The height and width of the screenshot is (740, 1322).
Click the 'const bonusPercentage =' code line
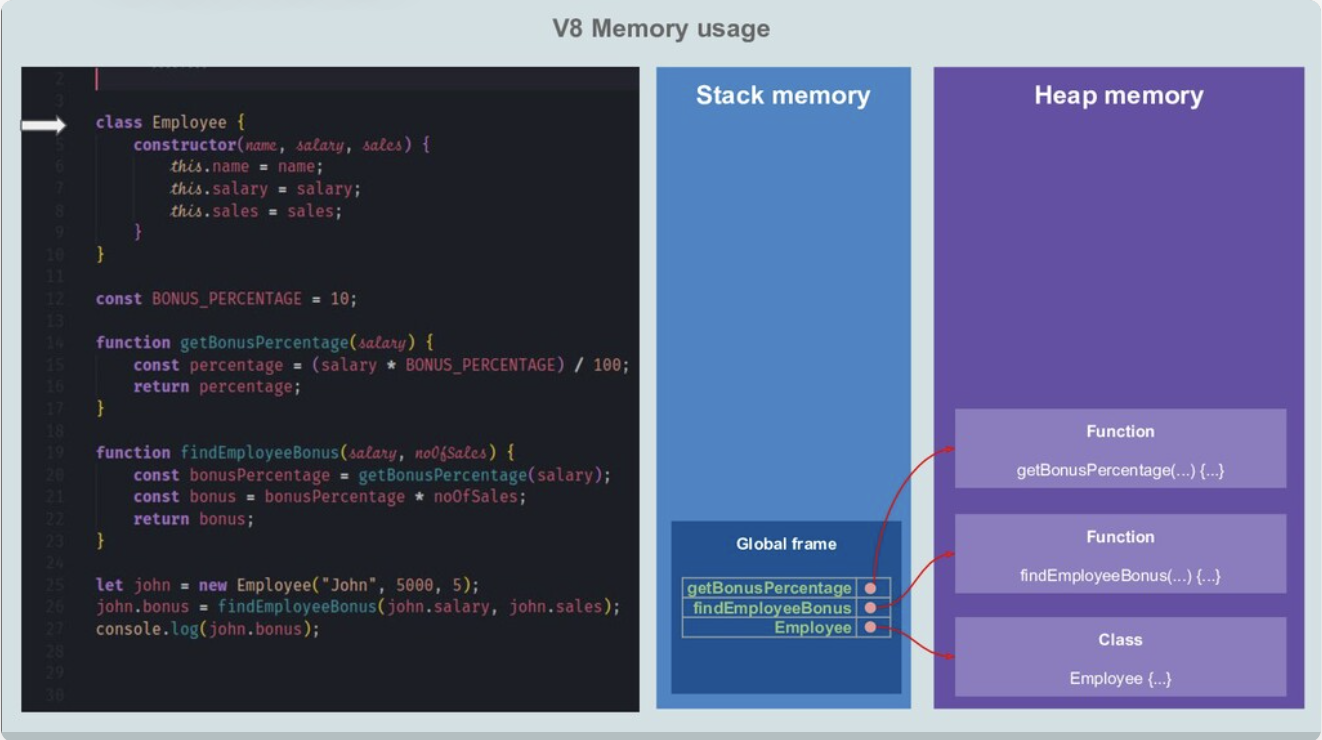372,475
